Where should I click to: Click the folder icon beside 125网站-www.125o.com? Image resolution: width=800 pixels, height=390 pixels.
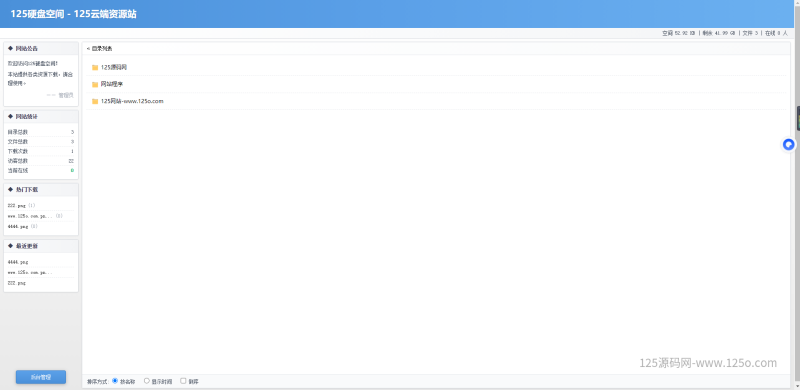95,101
